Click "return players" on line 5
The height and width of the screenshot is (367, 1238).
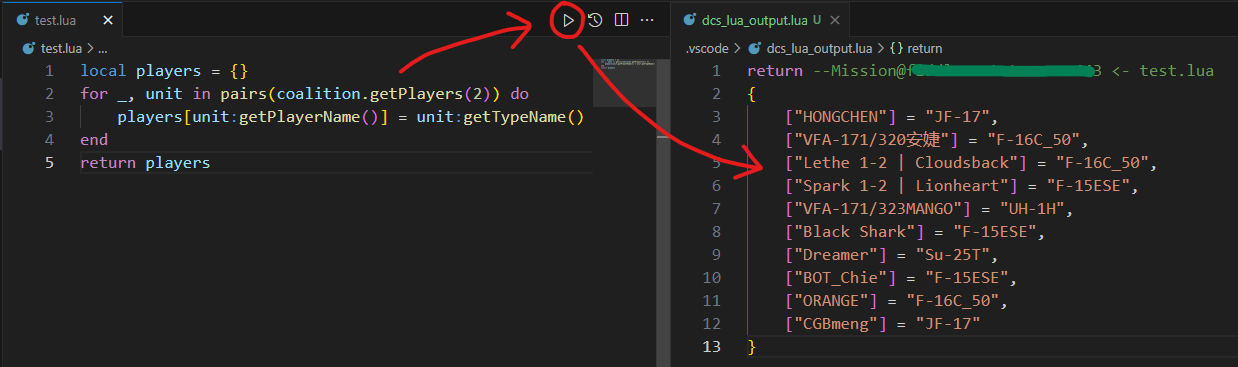146,163
